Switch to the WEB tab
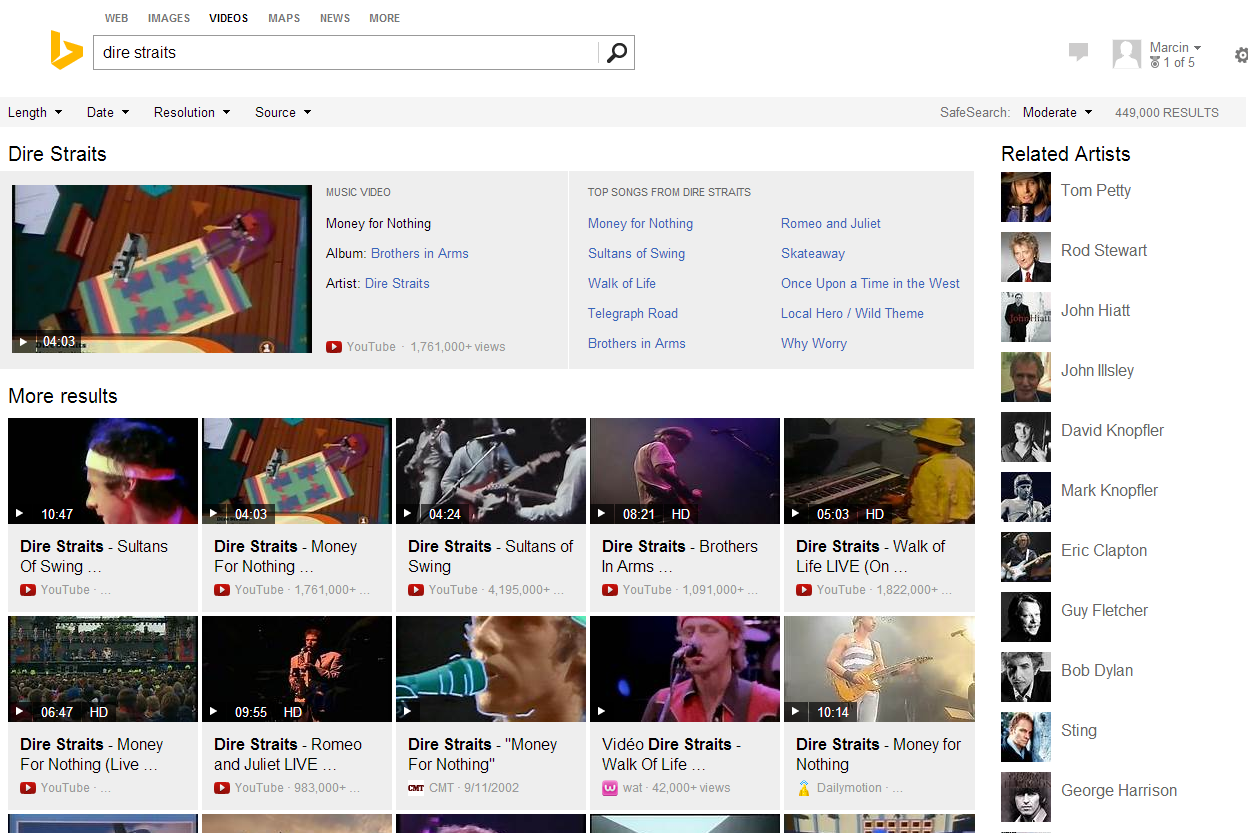 (116, 18)
